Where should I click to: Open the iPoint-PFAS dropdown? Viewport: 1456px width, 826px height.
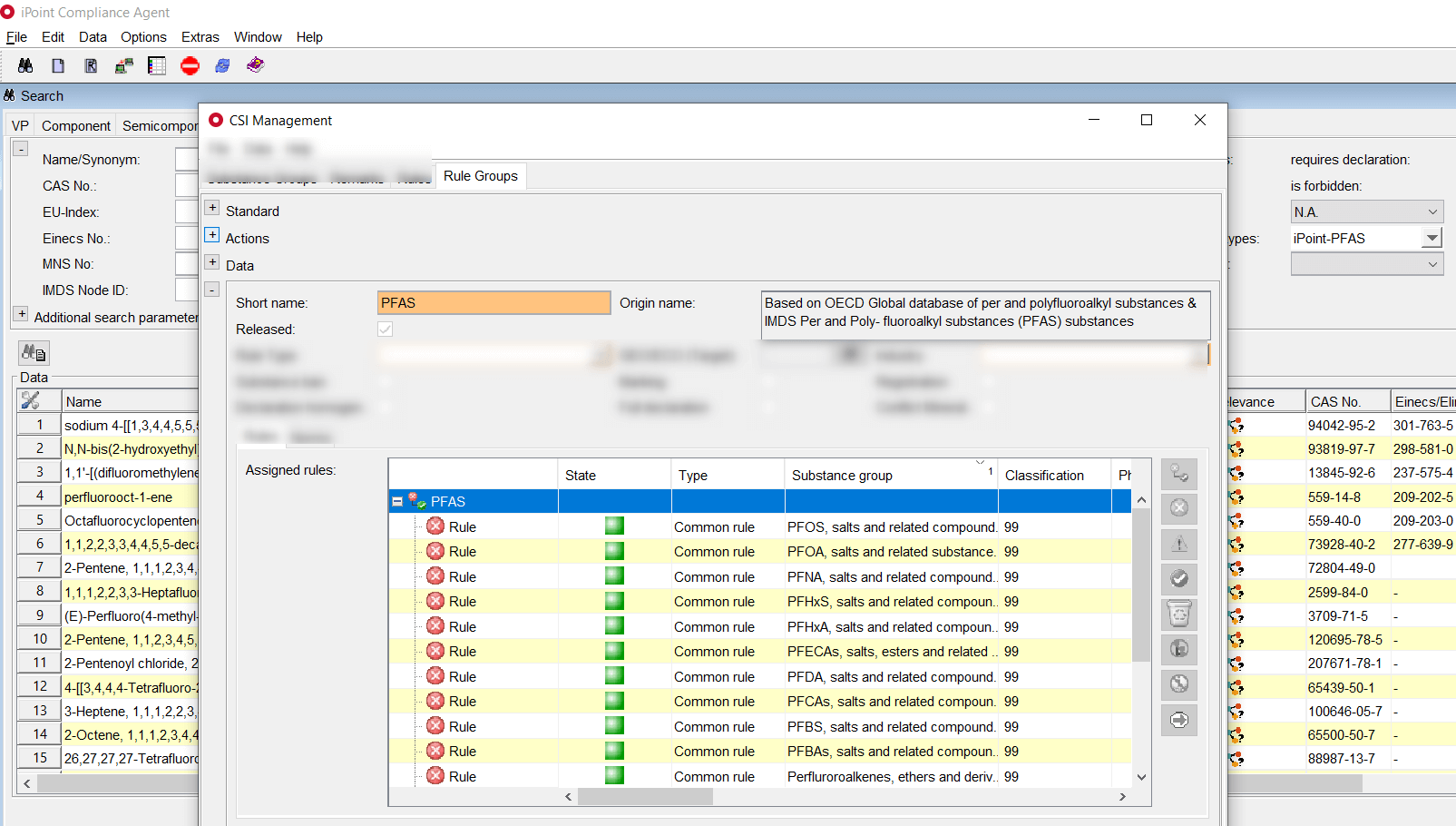click(1432, 239)
